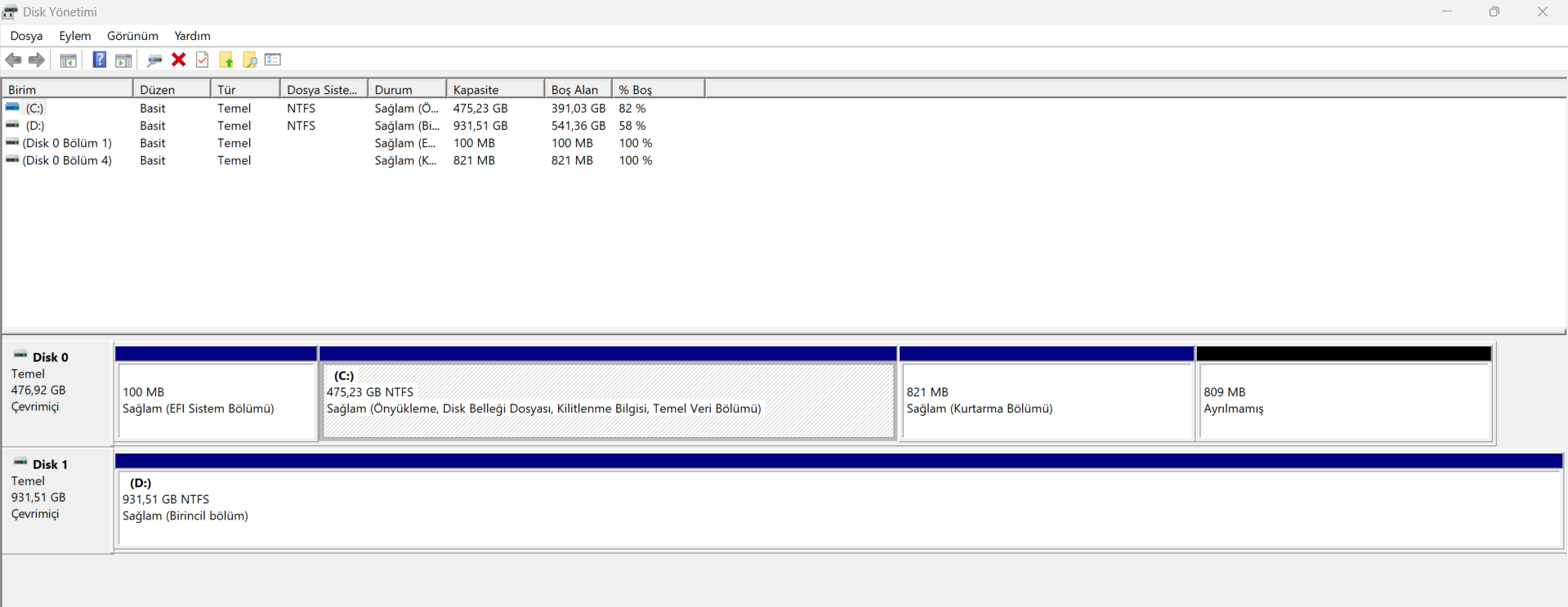The image size is (1568, 607).
Task: Click the rescan disks drive icon
Action: click(x=154, y=60)
